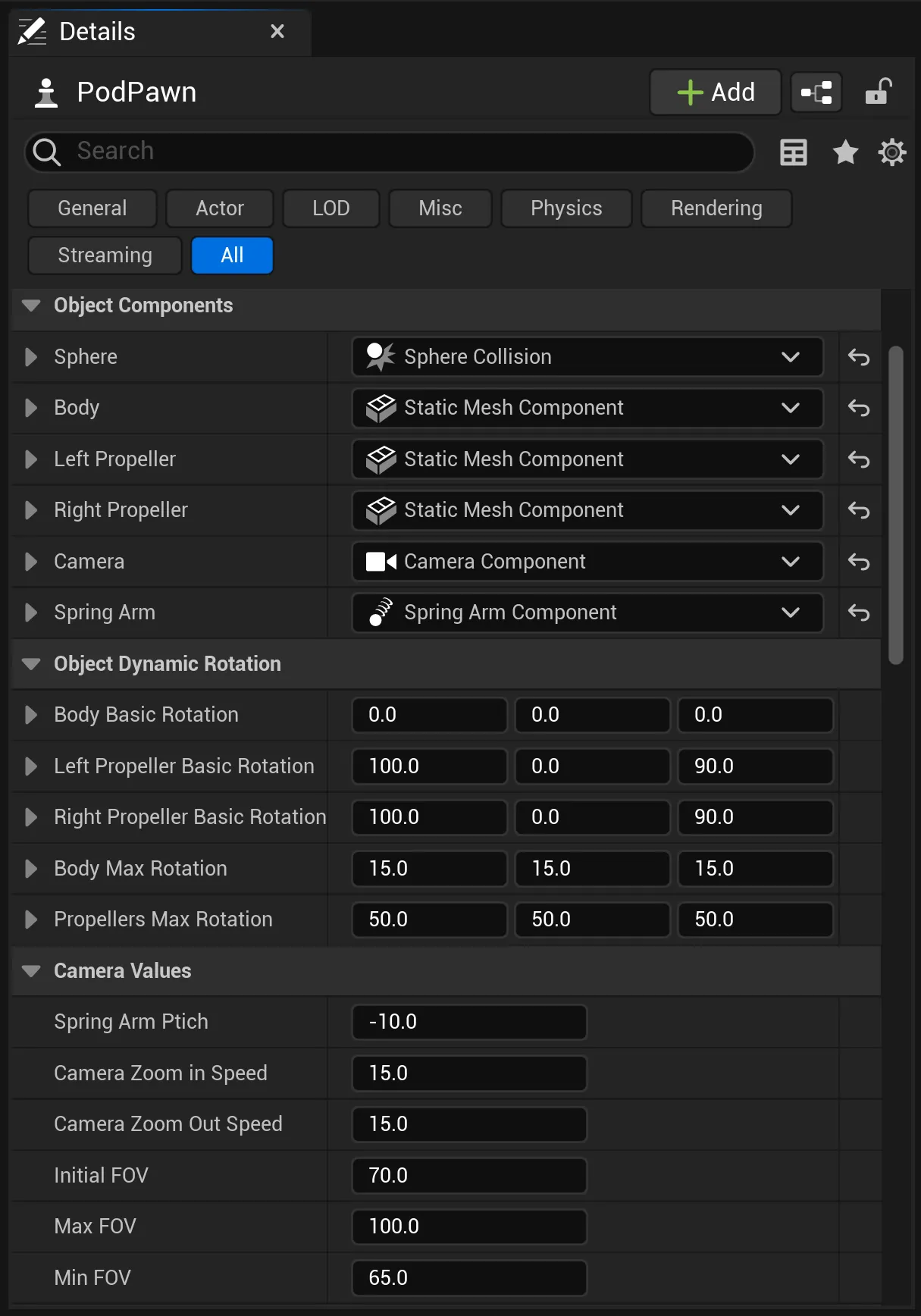
Task: Click Propellers Max Rotation third value
Action: (x=756, y=920)
